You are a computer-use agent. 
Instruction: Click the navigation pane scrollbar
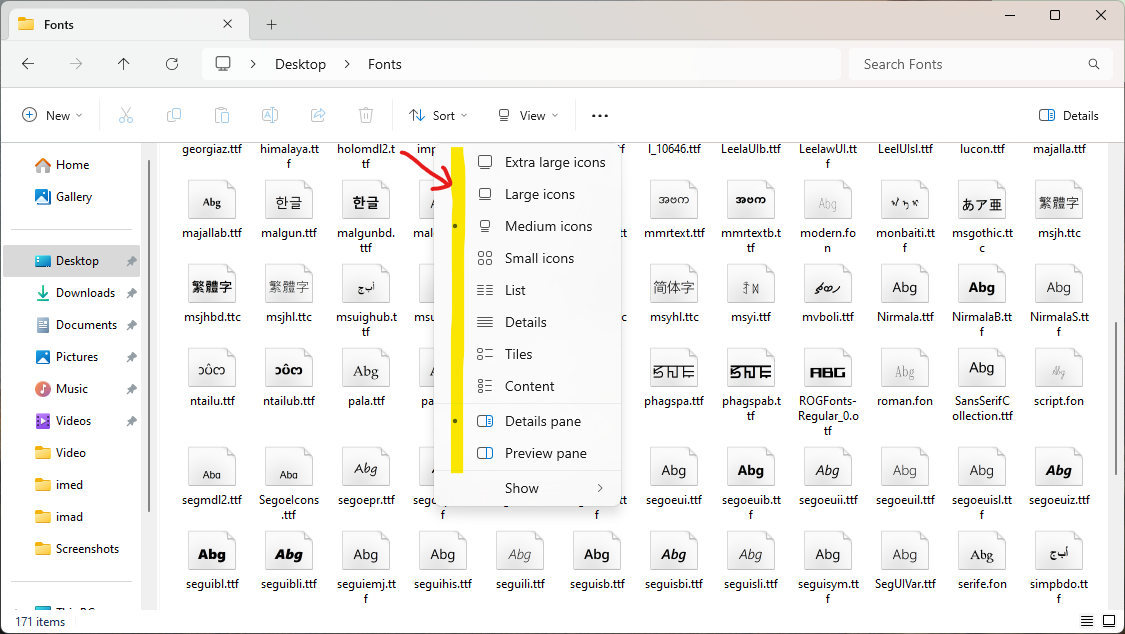tap(149, 336)
